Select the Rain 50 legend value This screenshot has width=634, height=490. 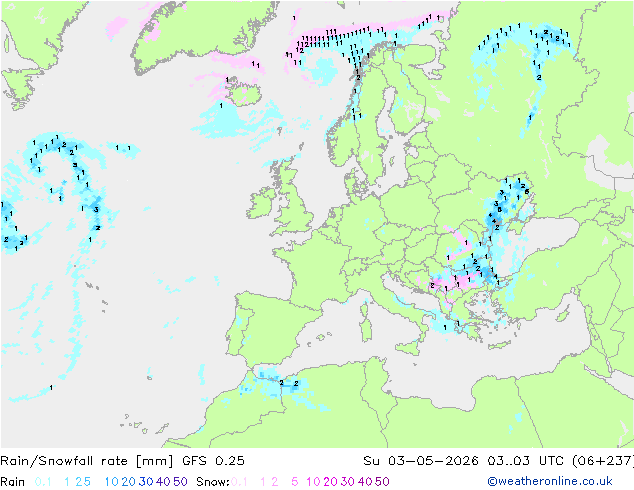(x=180, y=482)
